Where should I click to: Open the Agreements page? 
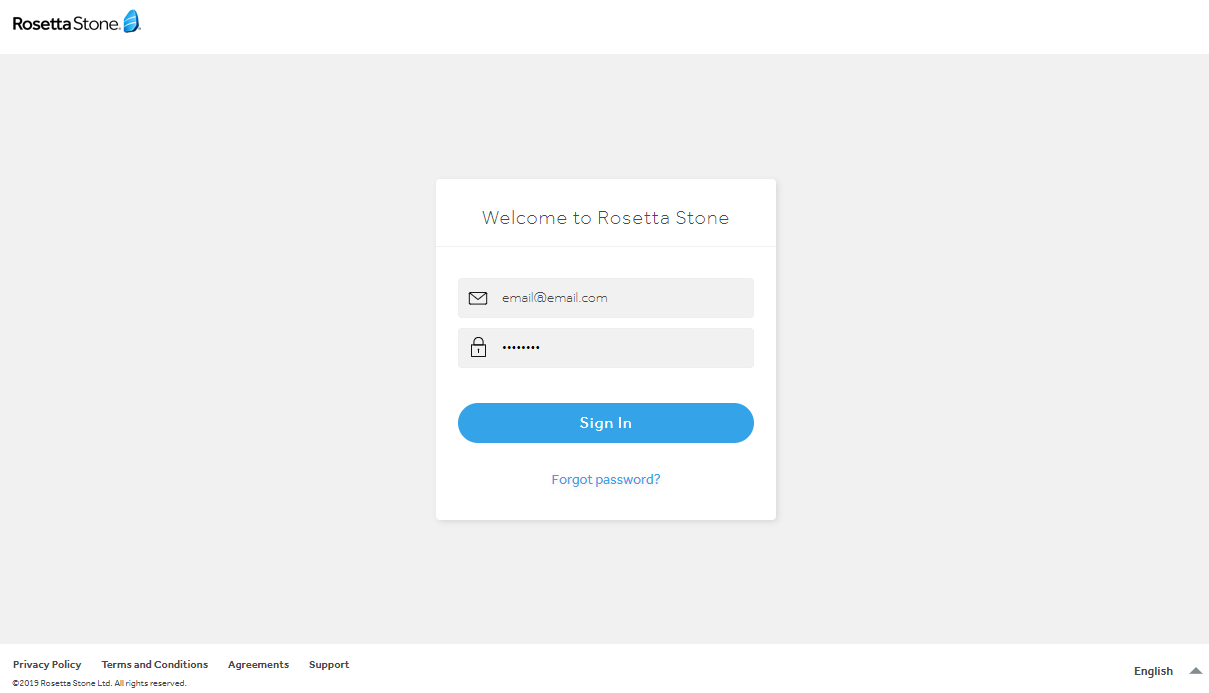point(258,664)
